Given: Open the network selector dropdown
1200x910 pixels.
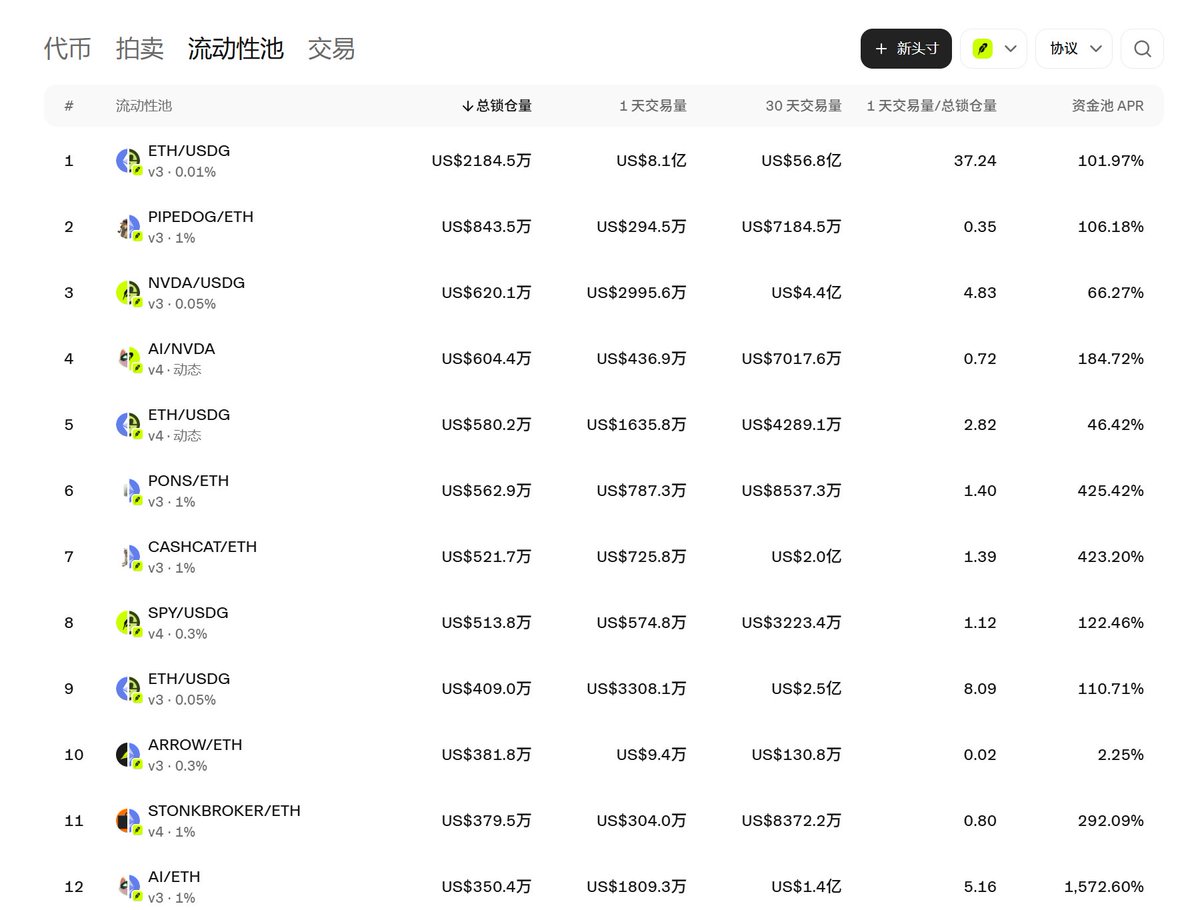Looking at the screenshot, I should (x=994, y=49).
